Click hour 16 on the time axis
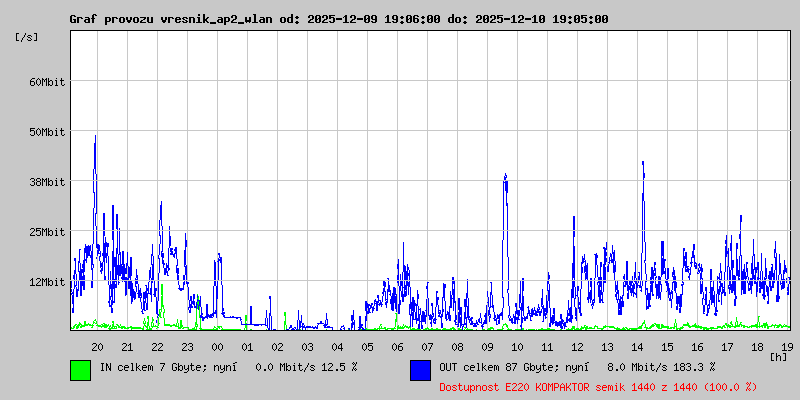The height and width of the screenshot is (400, 800). click(697, 347)
